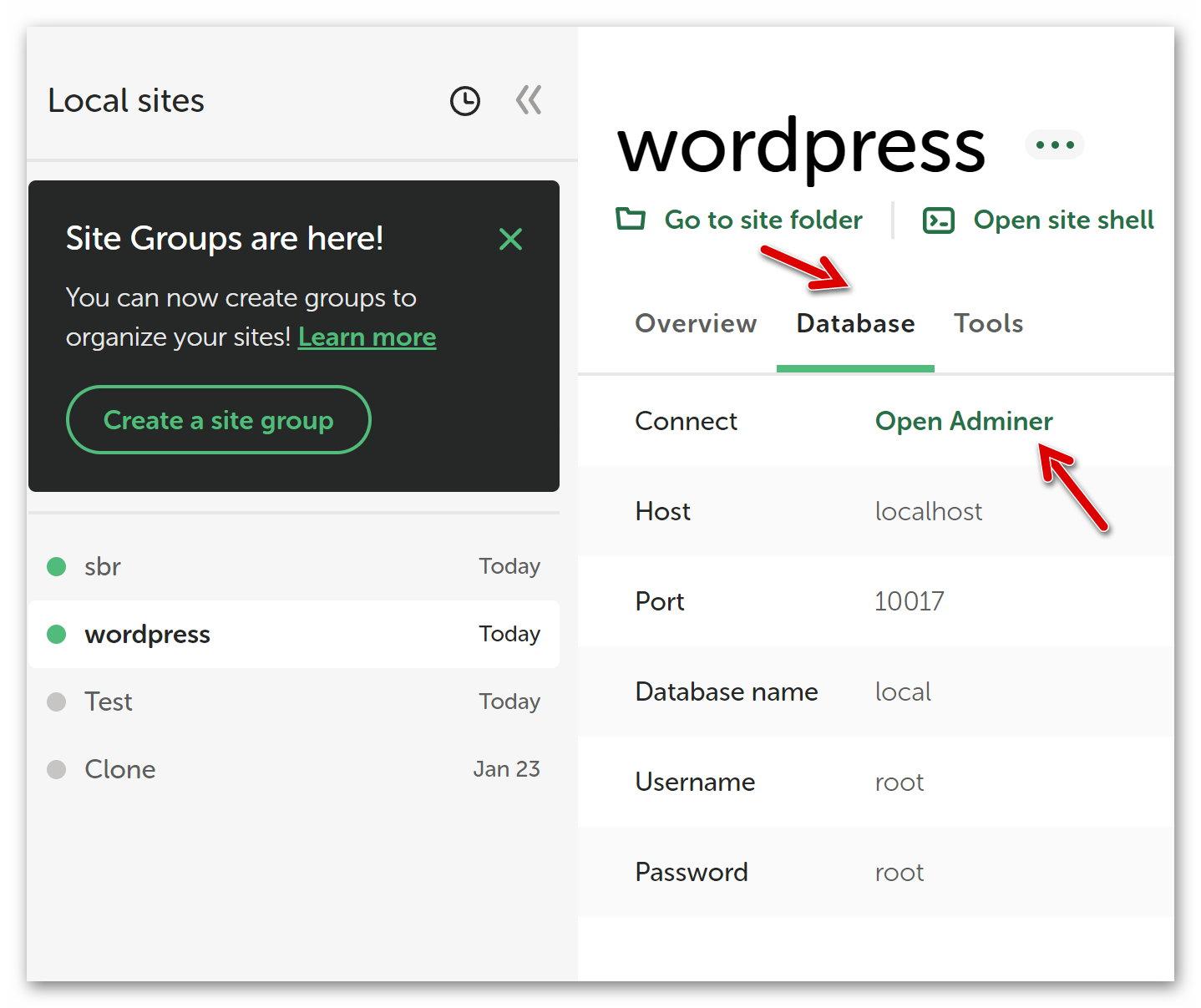Select the Test site in list
This screenshot has width=1201, height=1008.
pos(109,702)
